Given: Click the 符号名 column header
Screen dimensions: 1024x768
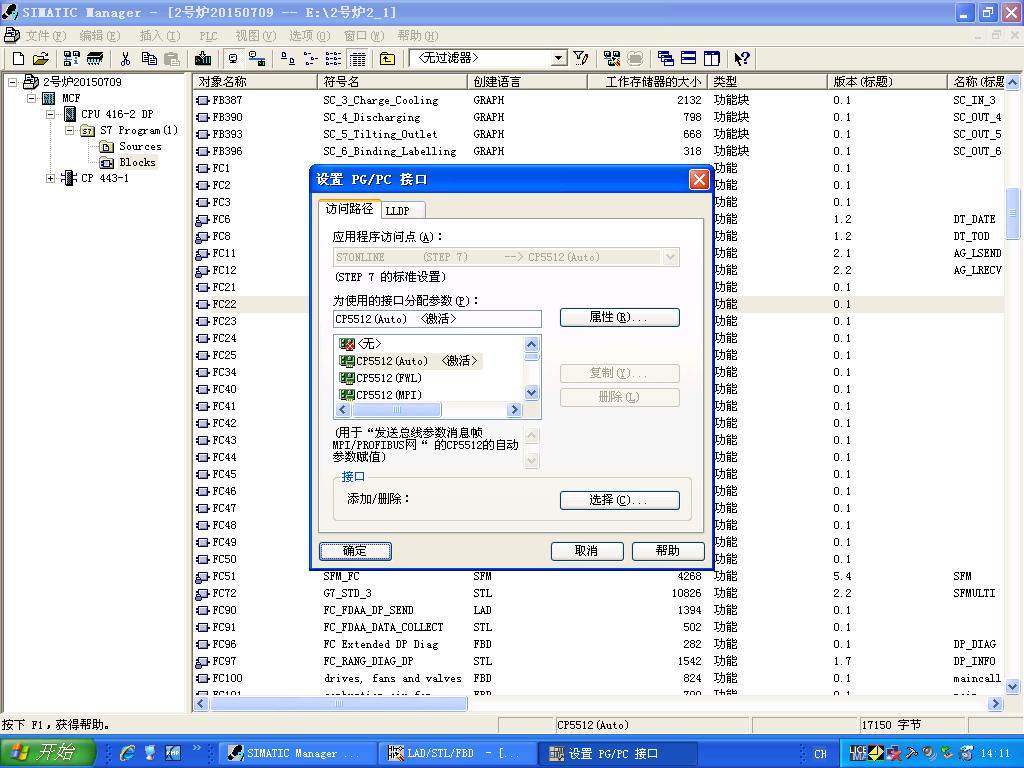Looking at the screenshot, I should coord(392,82).
